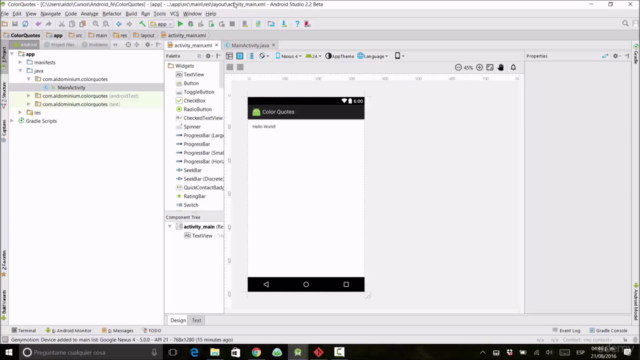
Task: Expand the manifests folder
Action: tap(20, 62)
